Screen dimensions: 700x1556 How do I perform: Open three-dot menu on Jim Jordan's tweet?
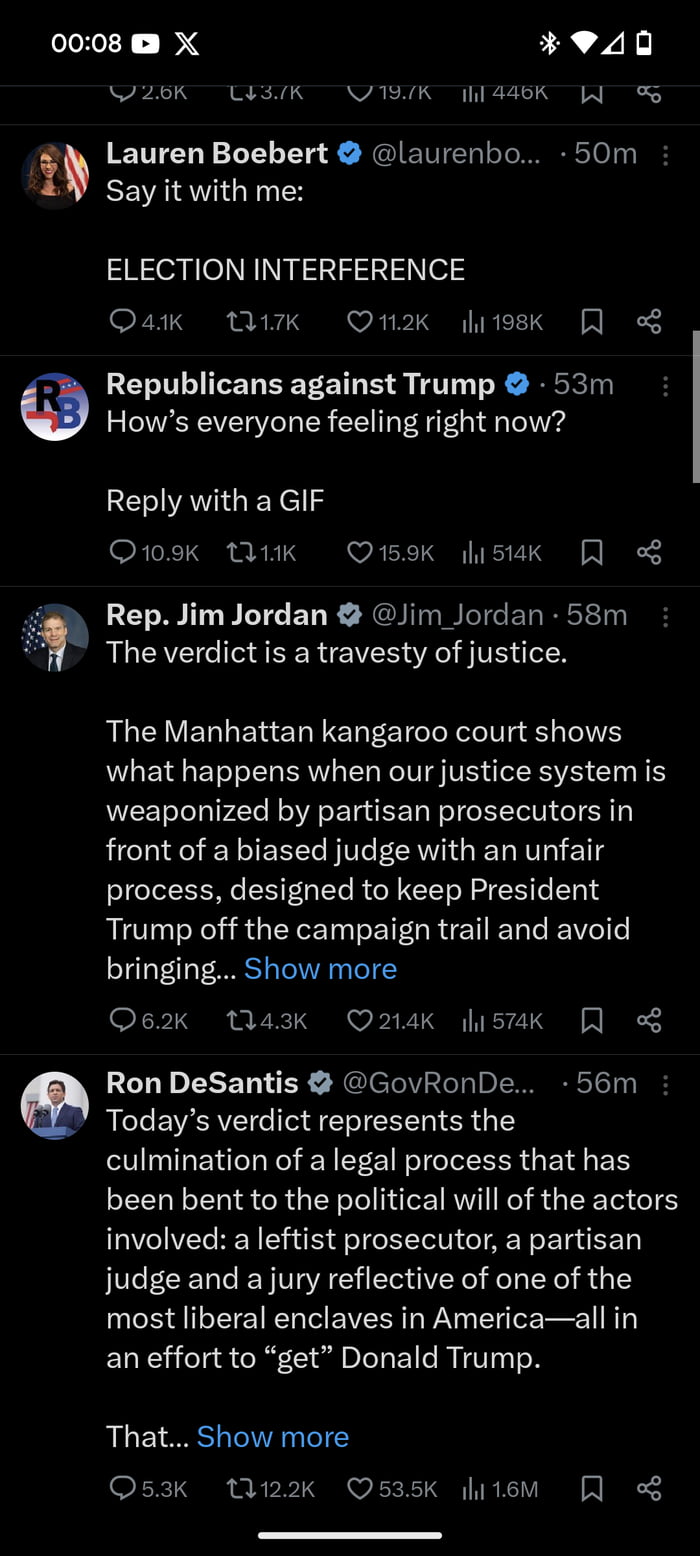tap(665, 616)
